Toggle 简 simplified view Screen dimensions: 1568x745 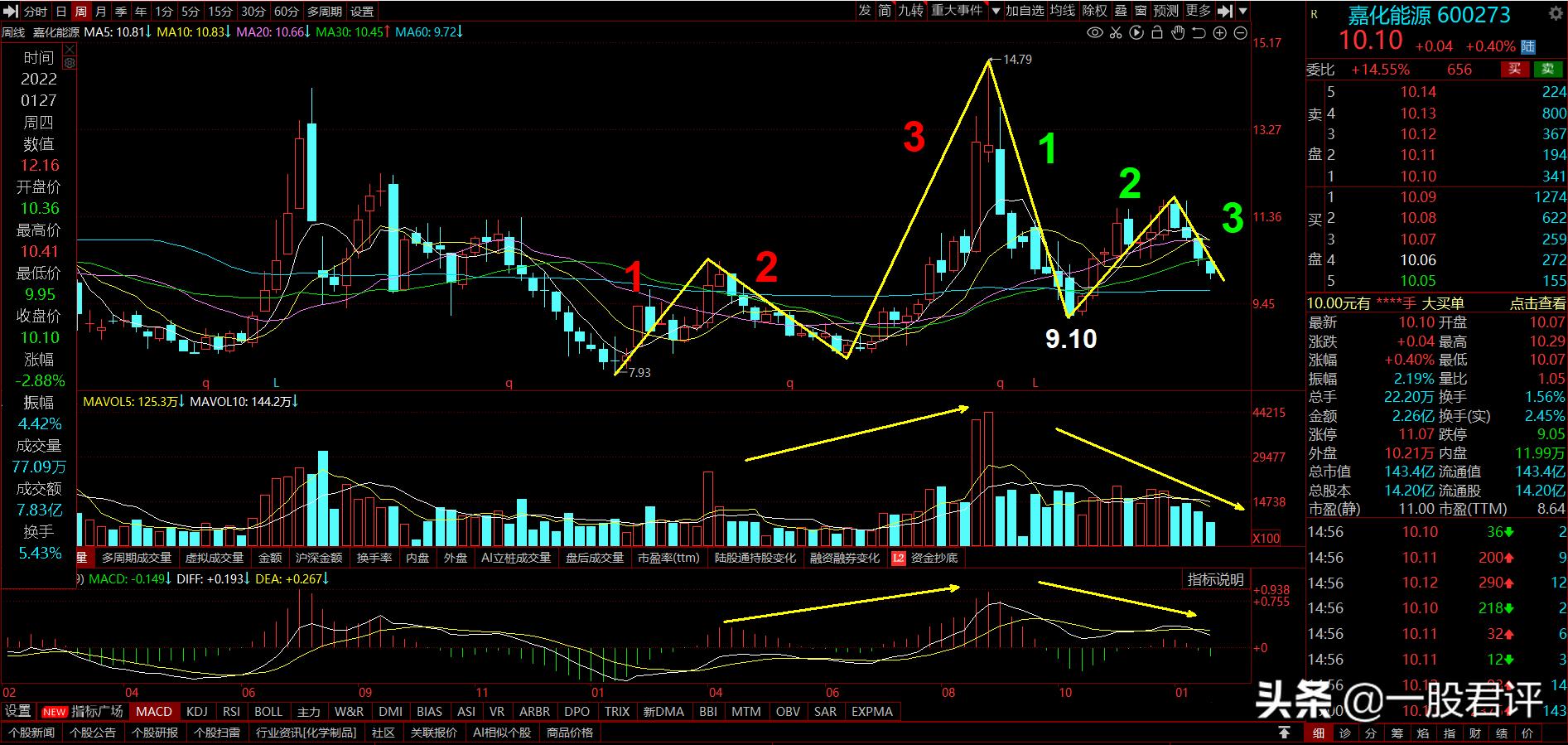click(x=885, y=11)
